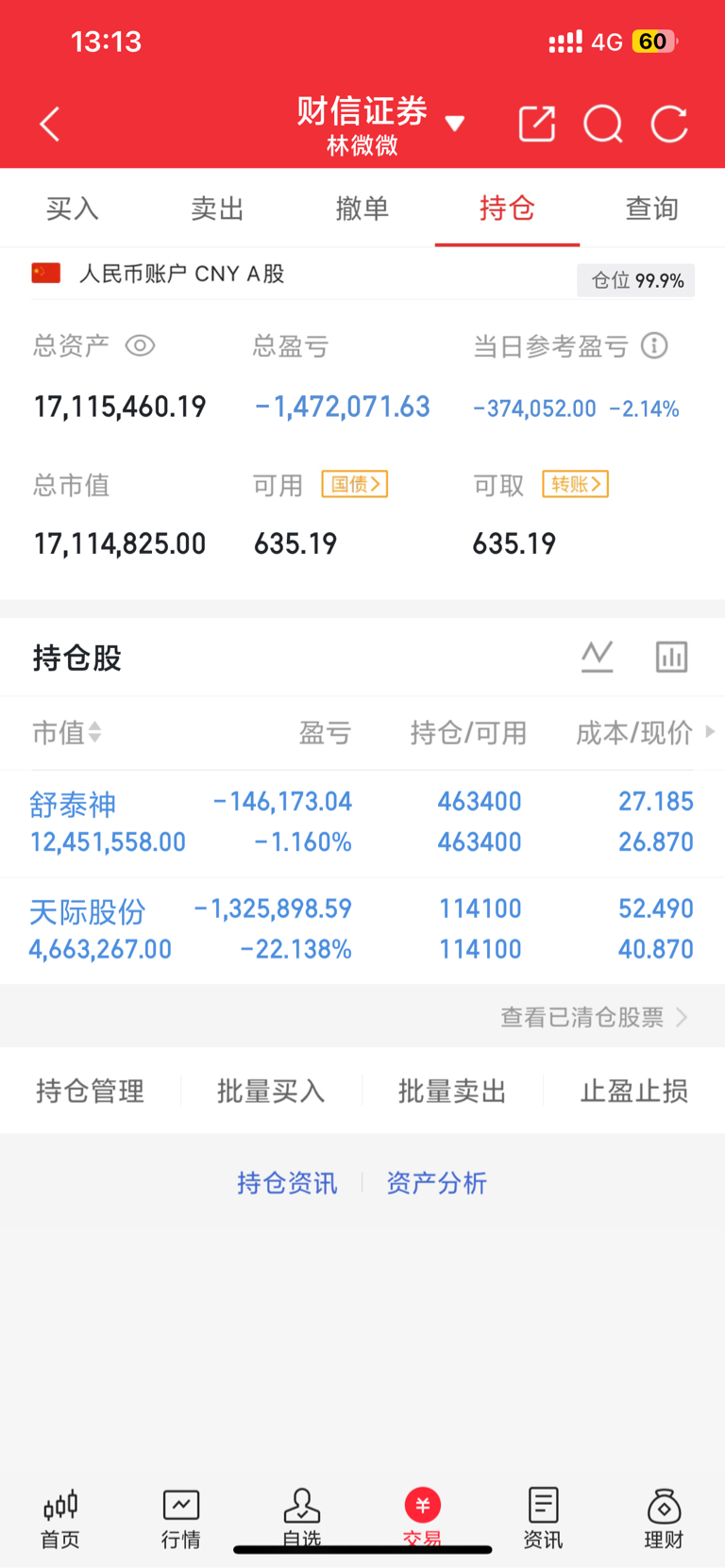Toggle total assets visibility eye icon
This screenshot has width=725, height=1568.
point(140,345)
